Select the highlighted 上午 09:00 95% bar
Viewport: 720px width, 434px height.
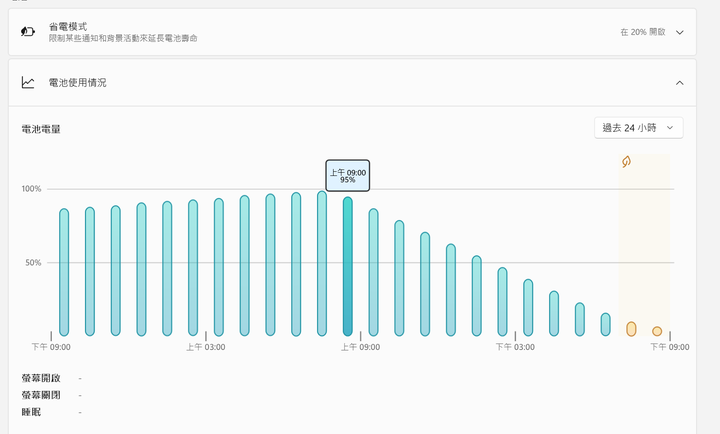click(348, 266)
